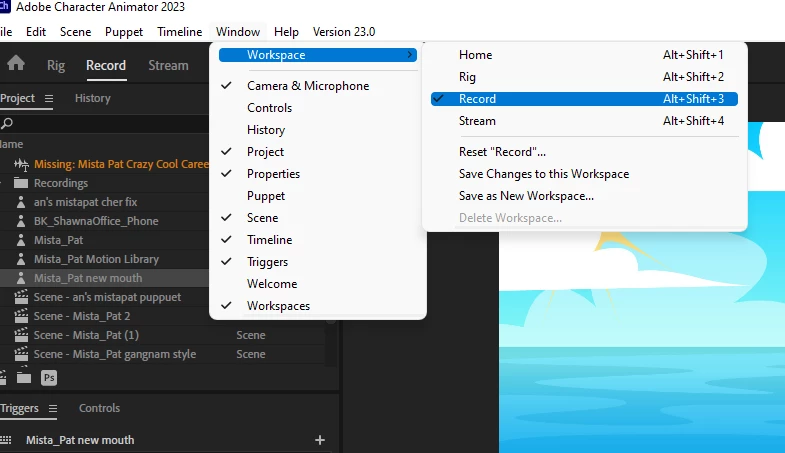
Task: Open the Version 23.0 menu
Action: 344,32
